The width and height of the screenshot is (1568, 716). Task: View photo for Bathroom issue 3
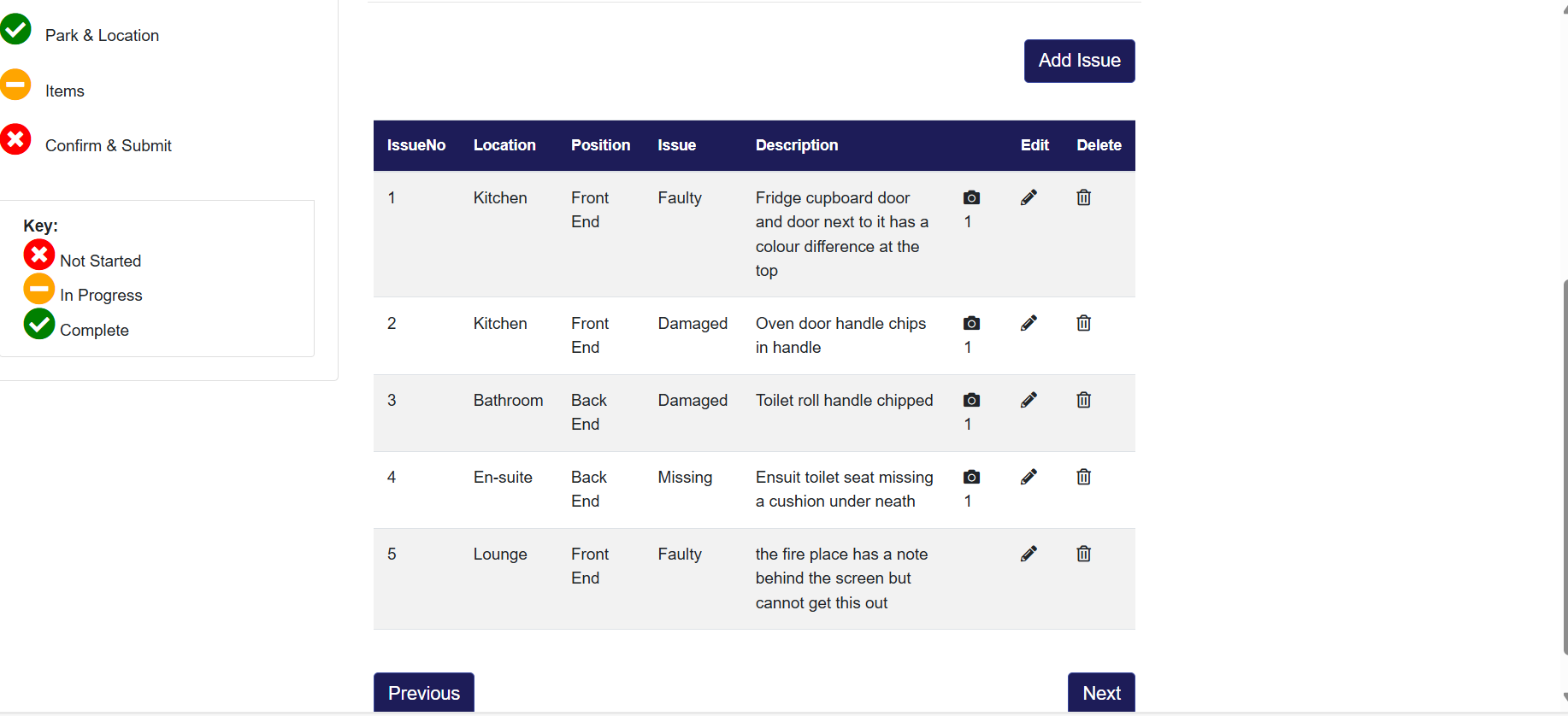coord(971,400)
